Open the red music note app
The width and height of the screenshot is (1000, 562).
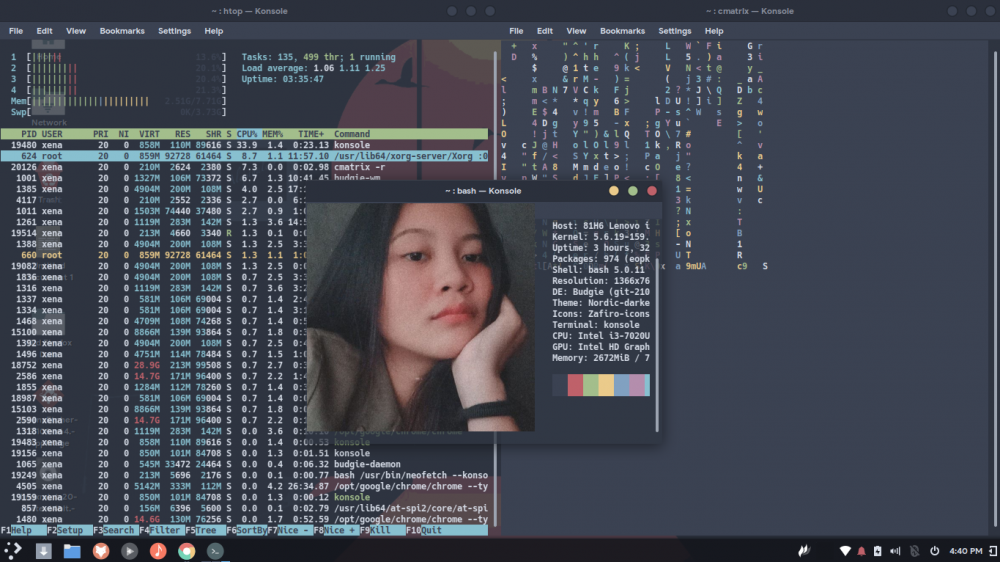pyautogui.click(x=158, y=551)
